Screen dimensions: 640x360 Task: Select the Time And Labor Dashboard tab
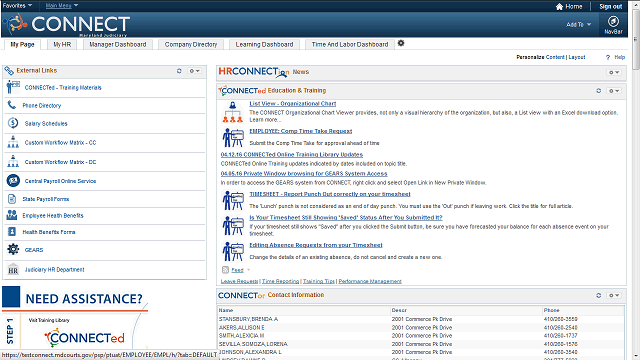pos(350,44)
